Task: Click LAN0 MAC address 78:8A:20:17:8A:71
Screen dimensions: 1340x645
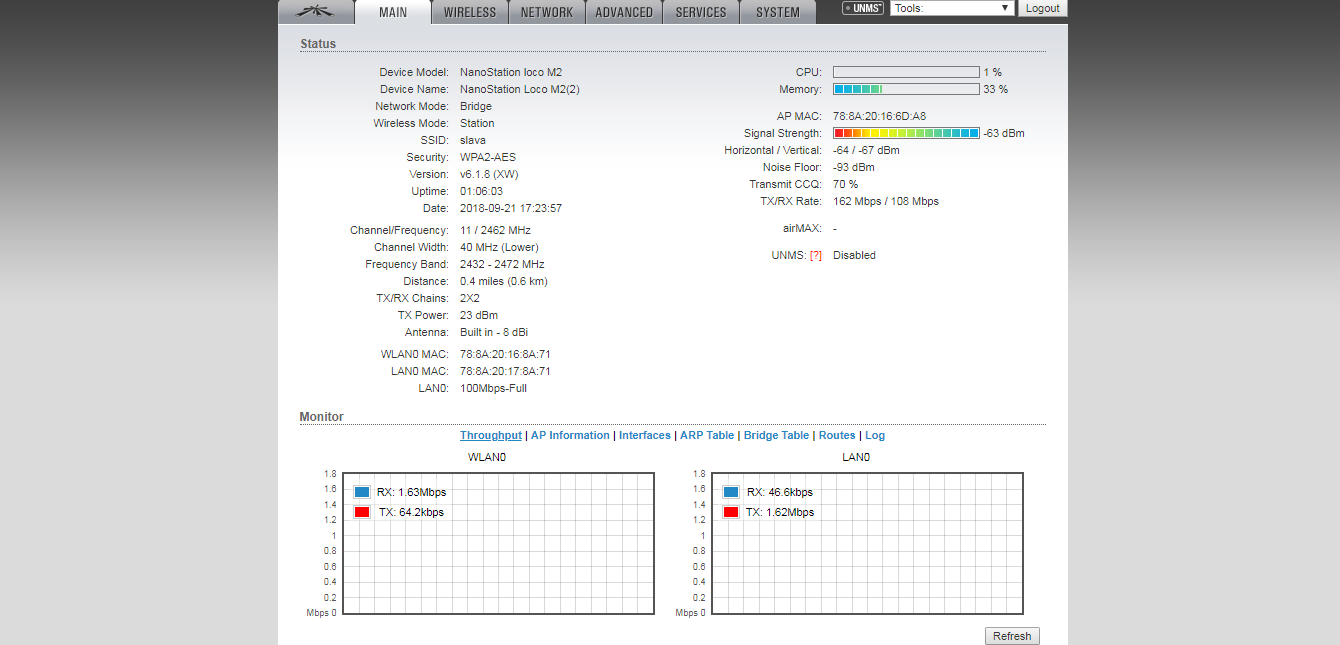Action: (x=505, y=371)
